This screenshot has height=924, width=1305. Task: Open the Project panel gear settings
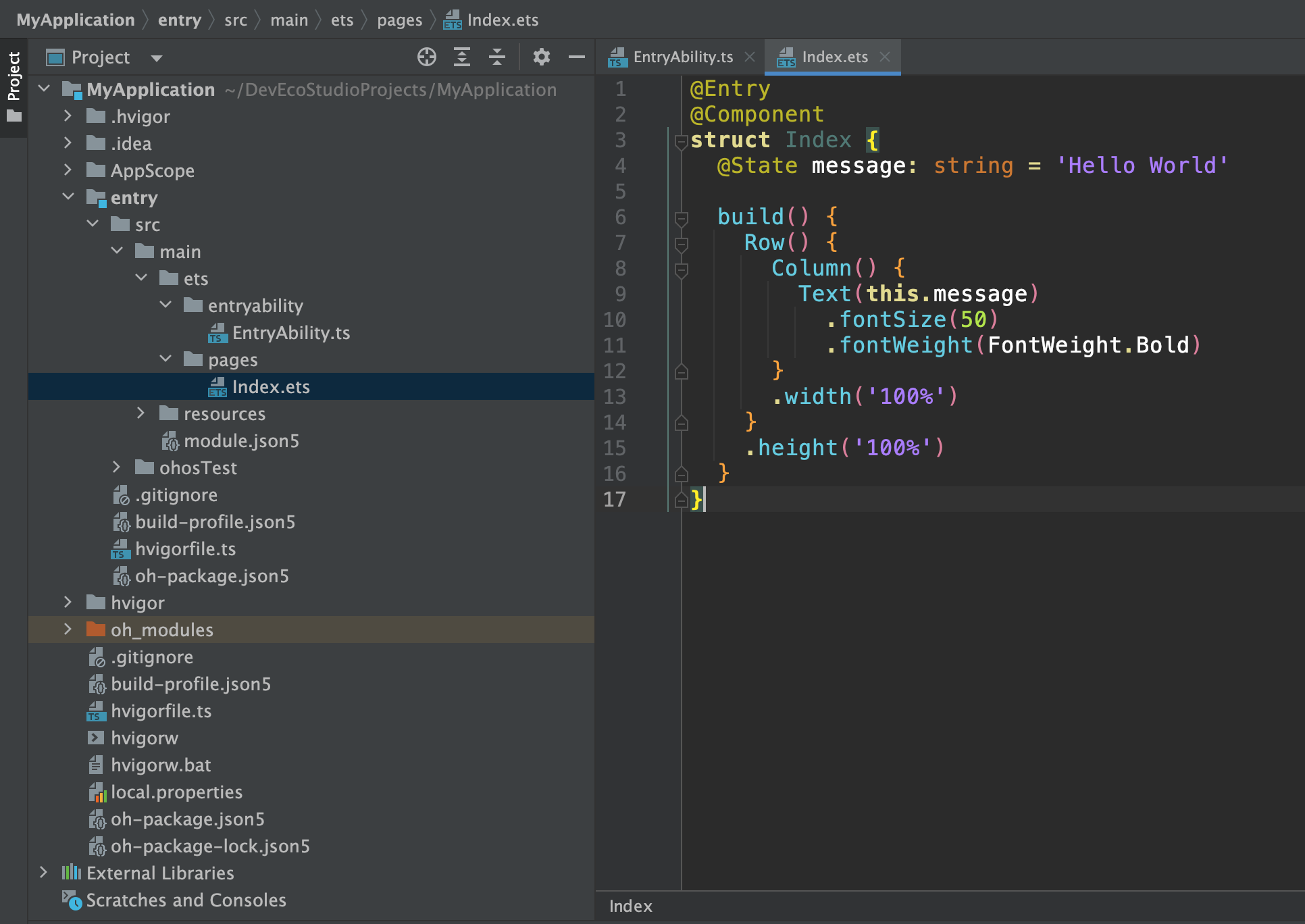pos(541,57)
